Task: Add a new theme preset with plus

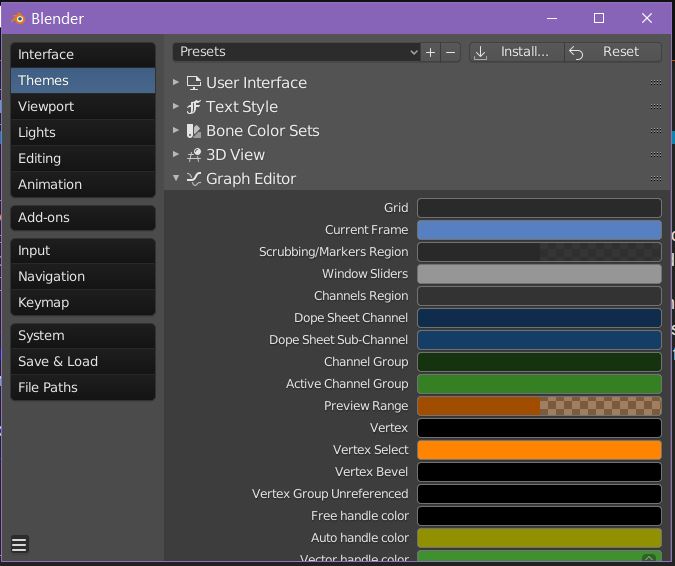Action: point(430,52)
